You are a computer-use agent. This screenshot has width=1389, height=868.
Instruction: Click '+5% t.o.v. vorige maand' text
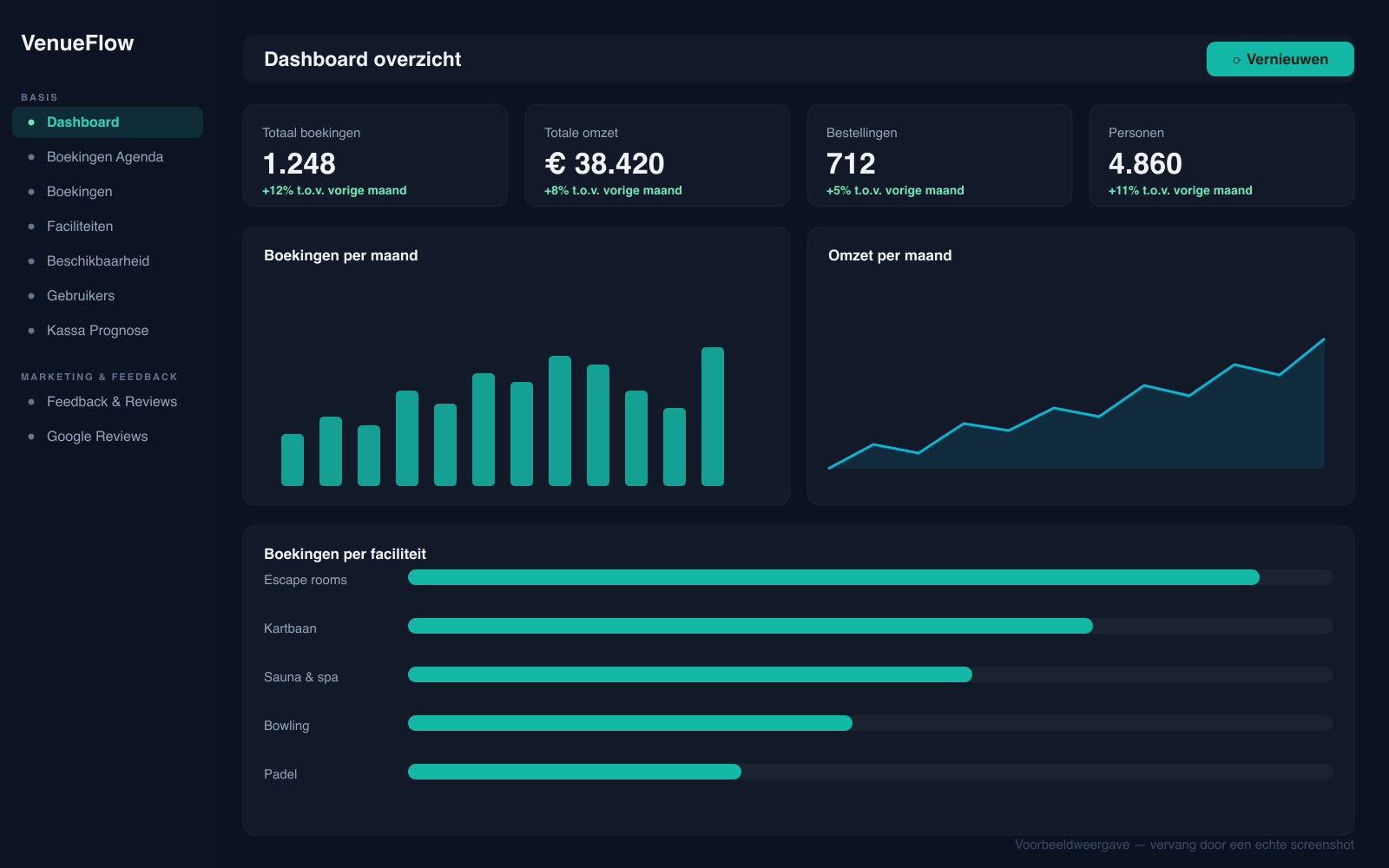coord(895,190)
